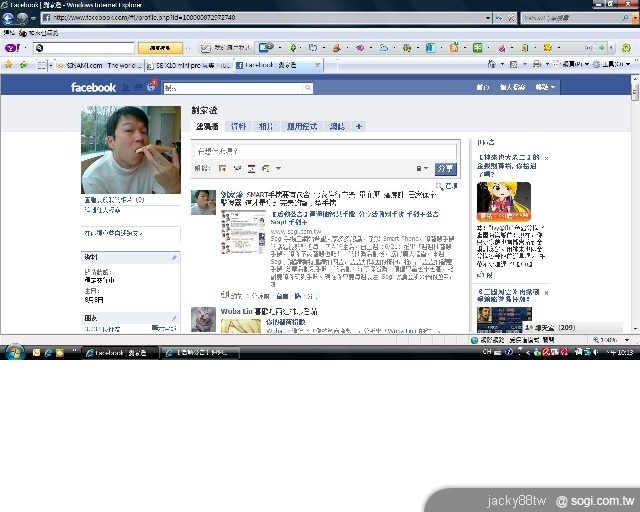
Task: Select the Applications tab on the profile
Action: pos(302,127)
